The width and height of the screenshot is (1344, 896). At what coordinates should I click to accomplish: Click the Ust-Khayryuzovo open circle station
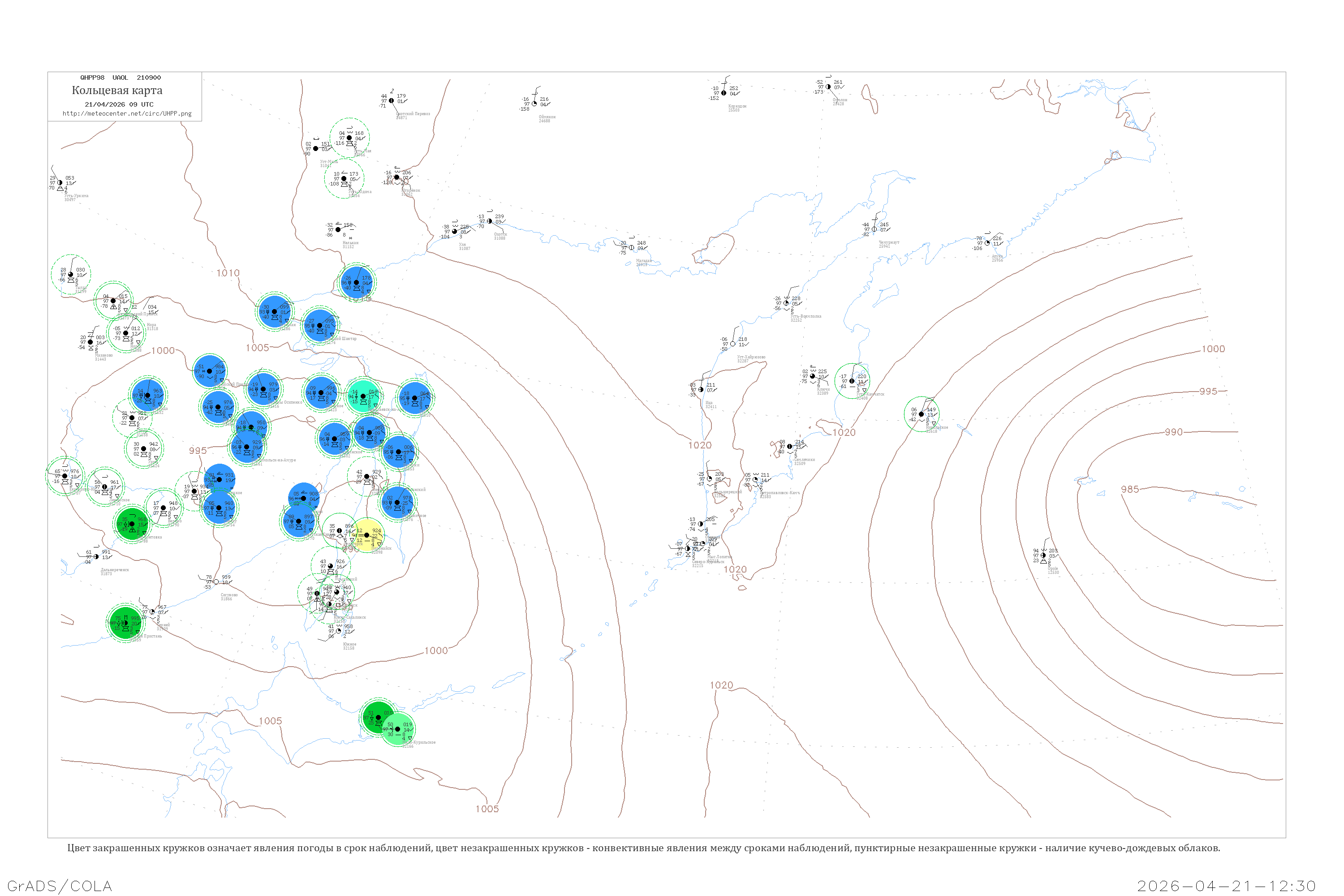click(732, 344)
